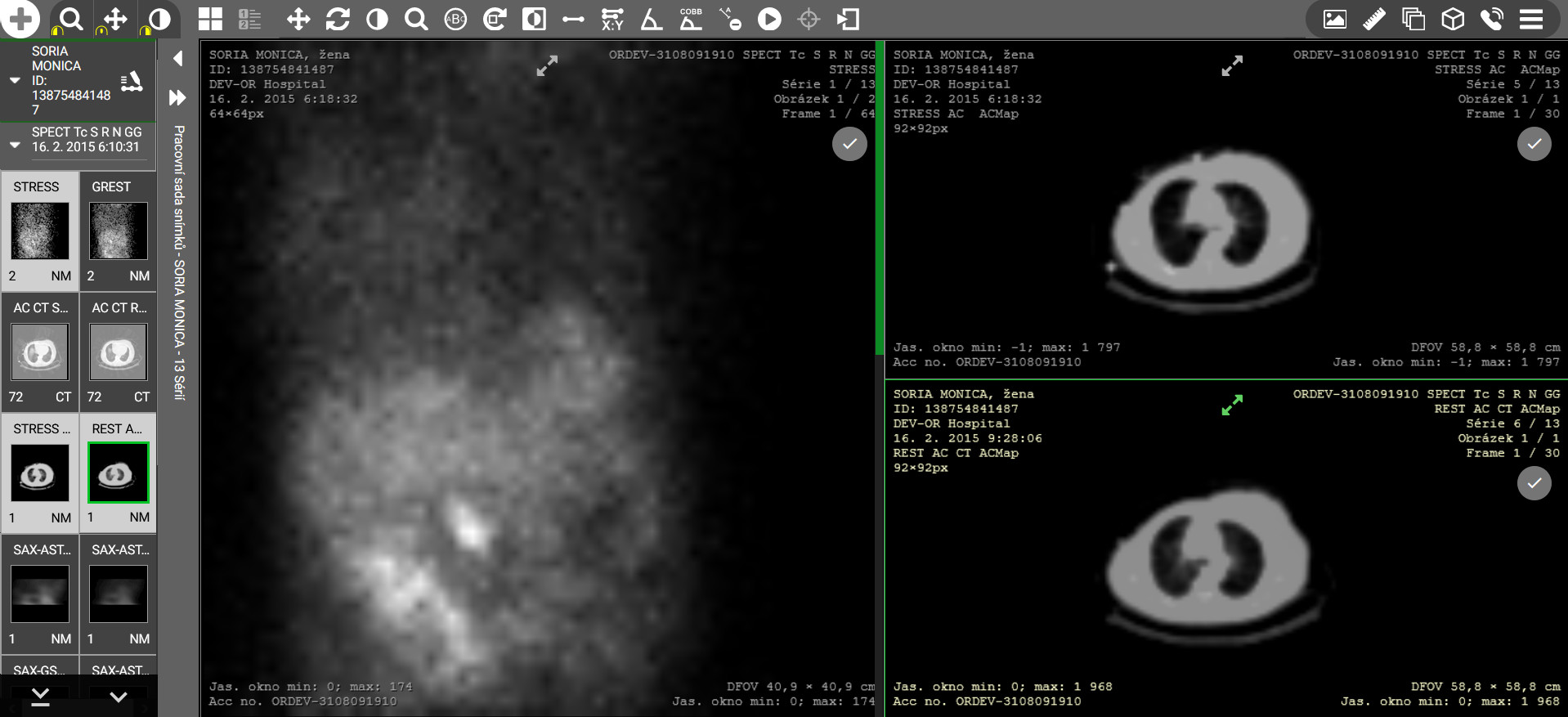1568x717 pixels.
Task: Open the image picture icon
Action: (1335, 19)
